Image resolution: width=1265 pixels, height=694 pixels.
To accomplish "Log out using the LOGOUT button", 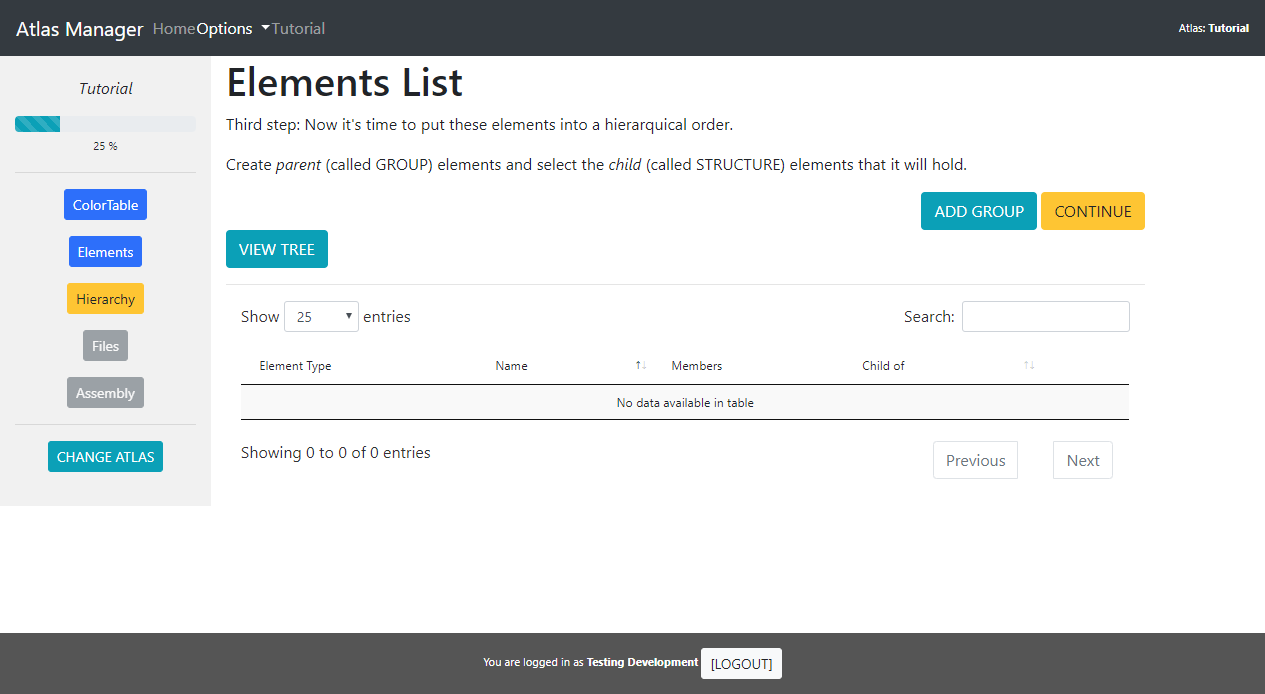I will point(741,664).
